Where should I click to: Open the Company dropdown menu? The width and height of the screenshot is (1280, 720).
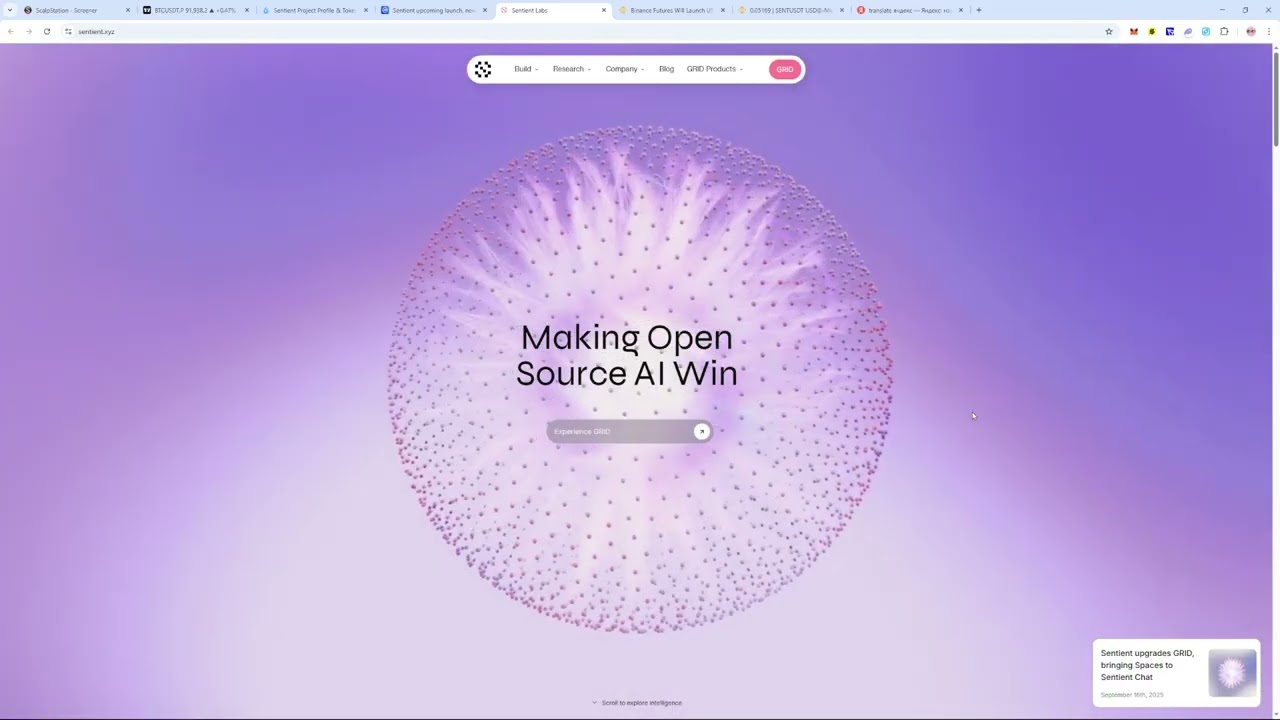625,69
